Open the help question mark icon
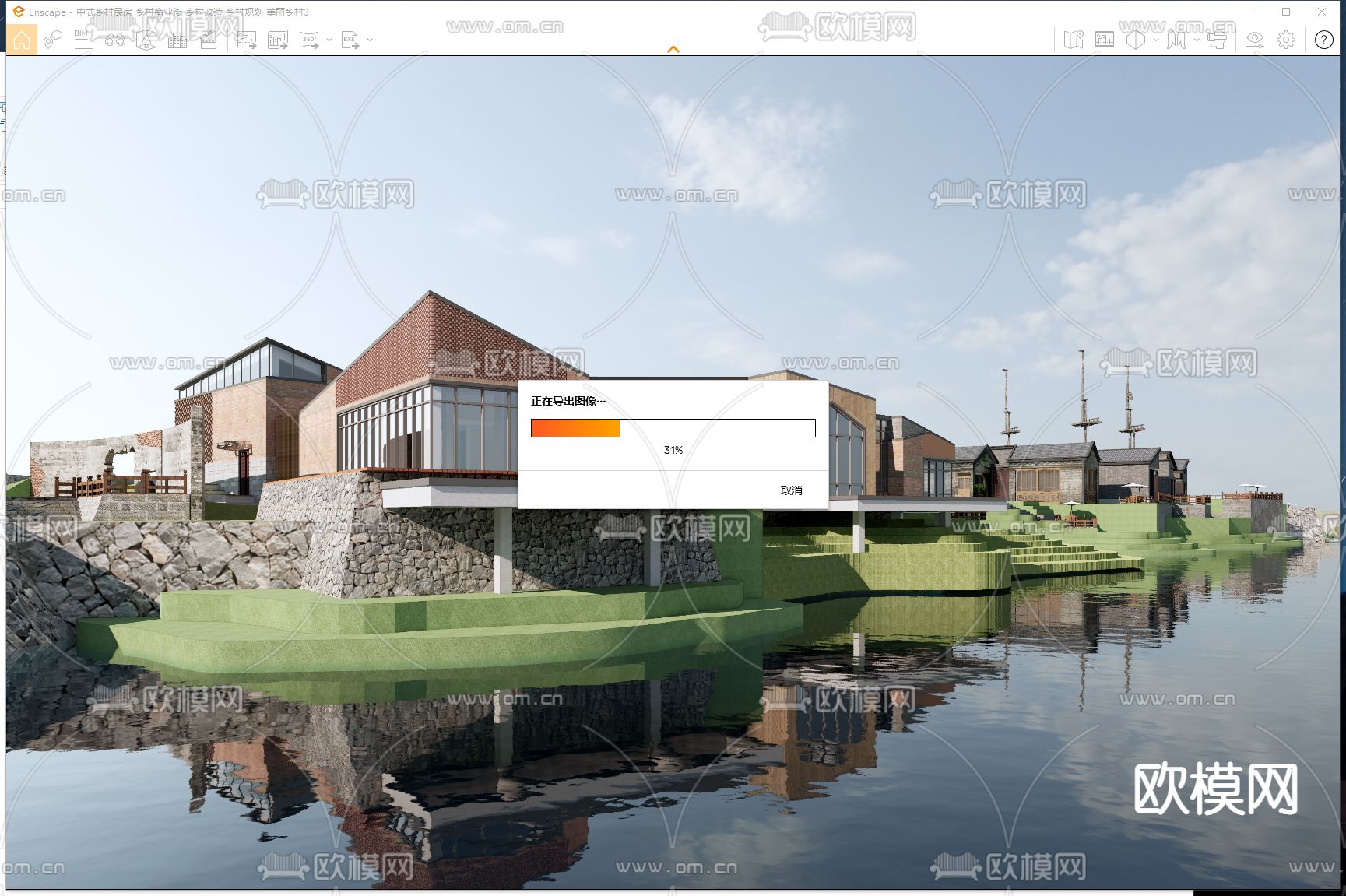 tap(1324, 40)
